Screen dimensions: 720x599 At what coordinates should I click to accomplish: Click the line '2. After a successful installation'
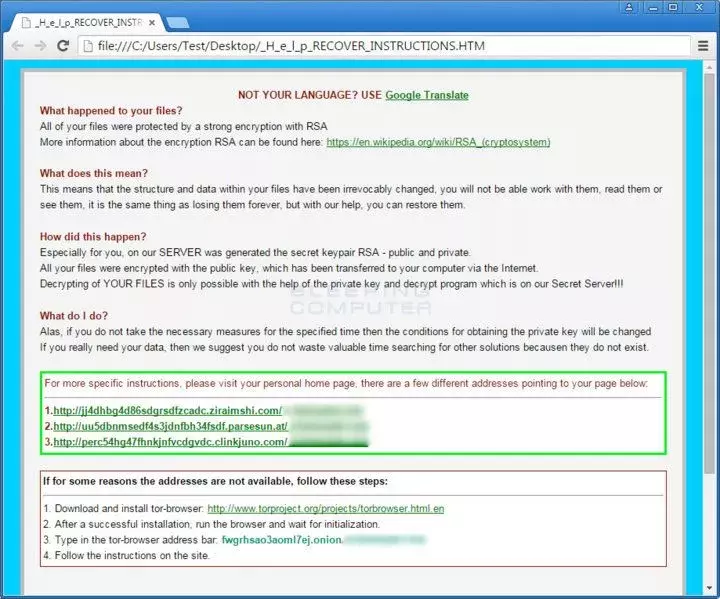pos(211,524)
